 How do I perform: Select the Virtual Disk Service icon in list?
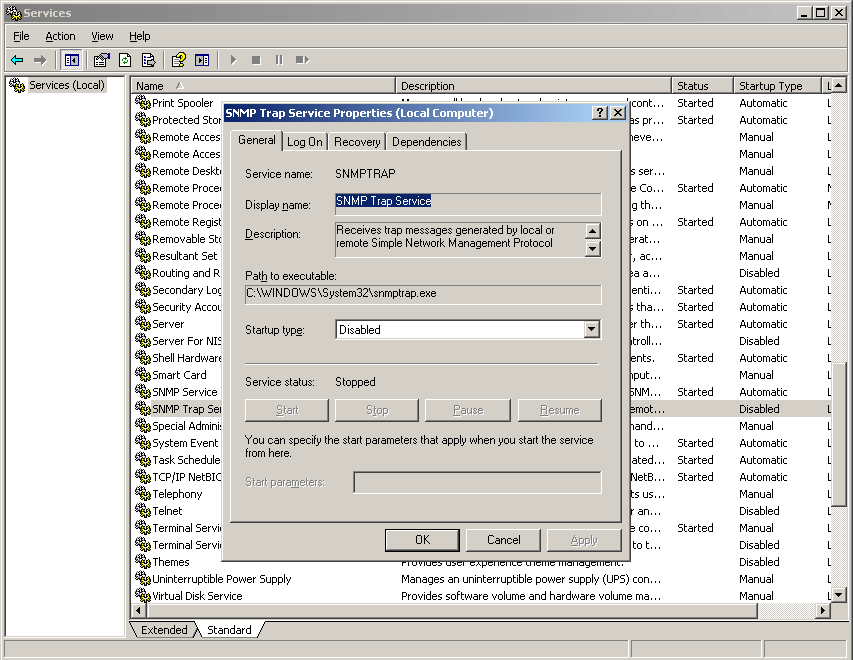coord(143,596)
